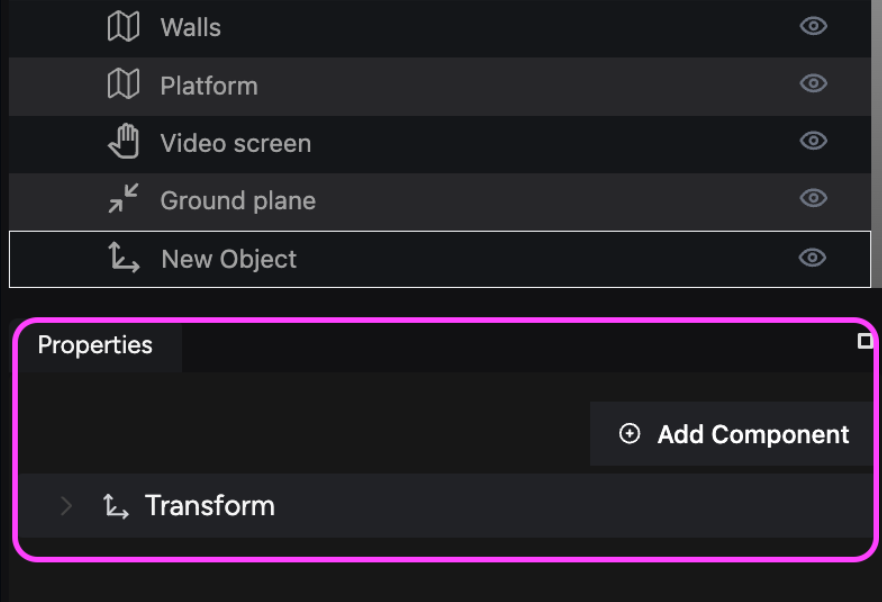
Task: Open the Properties tab
Action: [x=95, y=345]
